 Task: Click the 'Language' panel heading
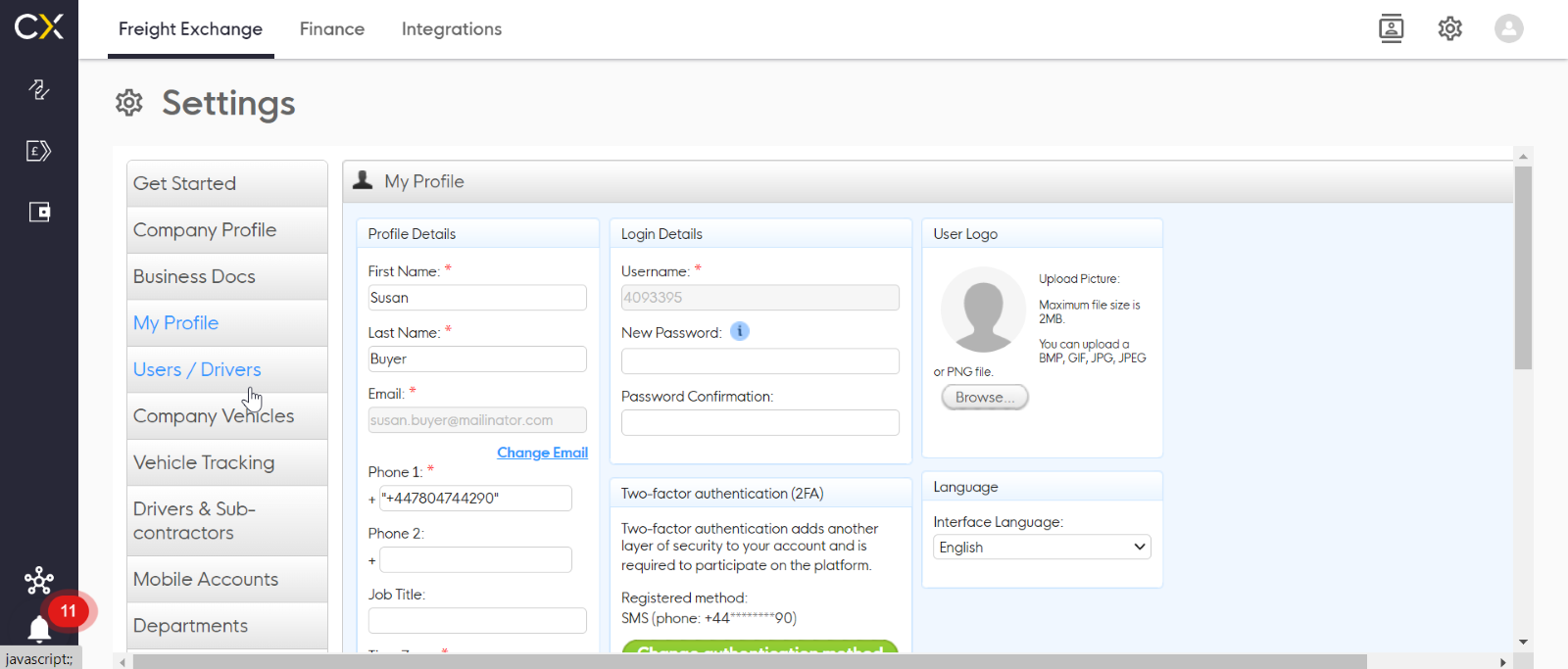pyautogui.click(x=965, y=487)
